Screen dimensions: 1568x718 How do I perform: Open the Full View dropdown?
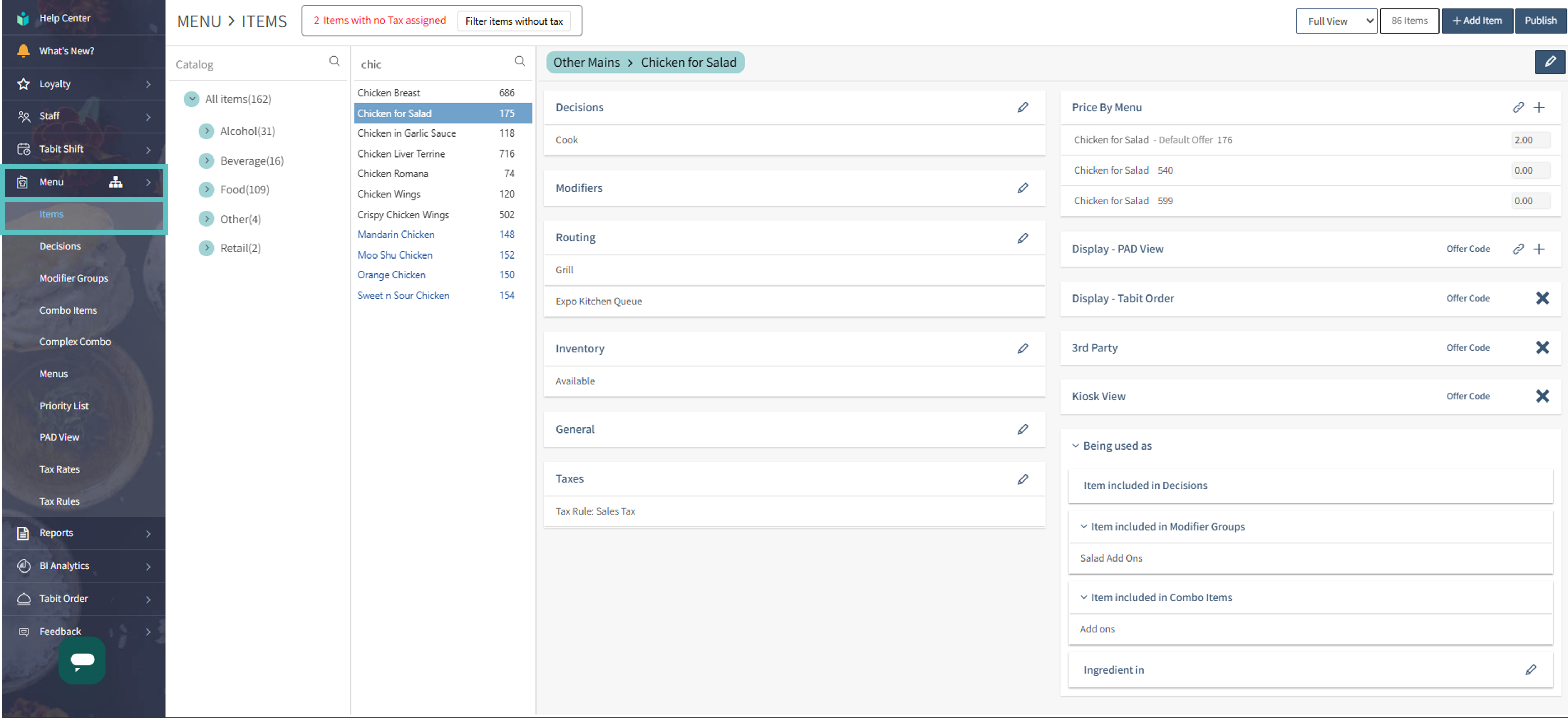[1336, 21]
